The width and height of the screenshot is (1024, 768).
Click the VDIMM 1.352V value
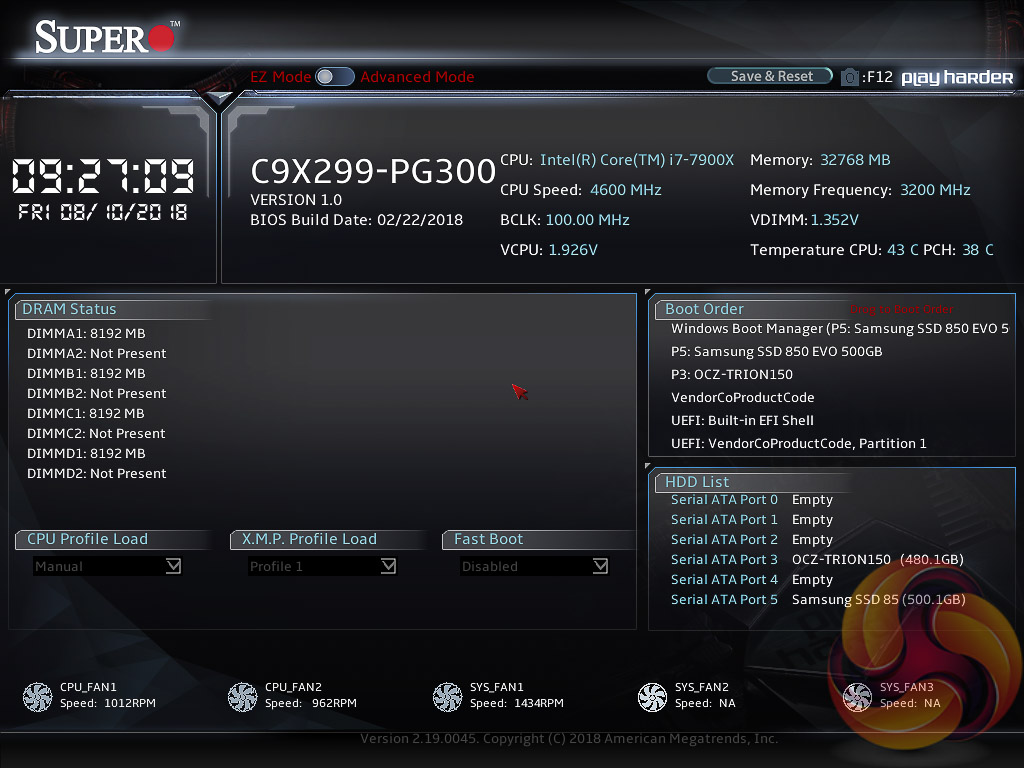click(x=835, y=220)
